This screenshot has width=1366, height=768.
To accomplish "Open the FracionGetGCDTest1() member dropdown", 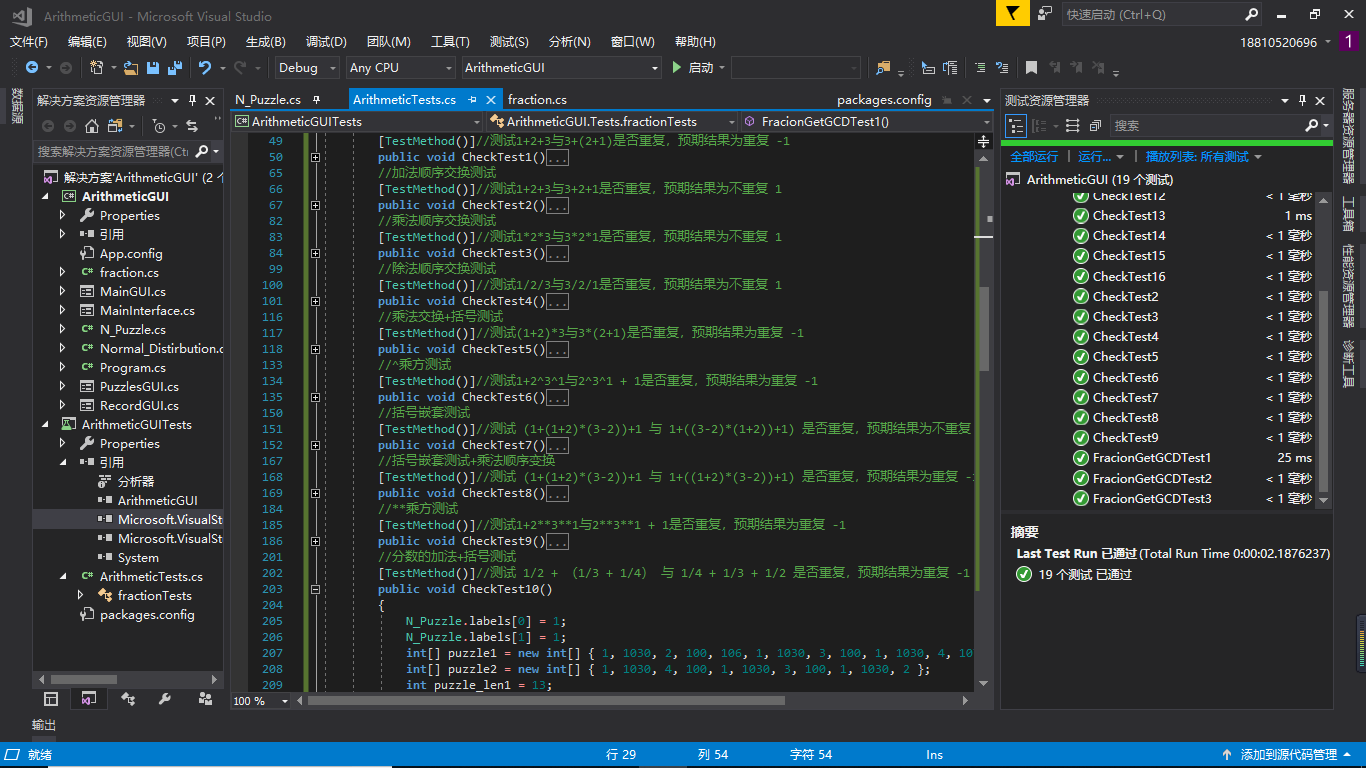I will point(866,122).
